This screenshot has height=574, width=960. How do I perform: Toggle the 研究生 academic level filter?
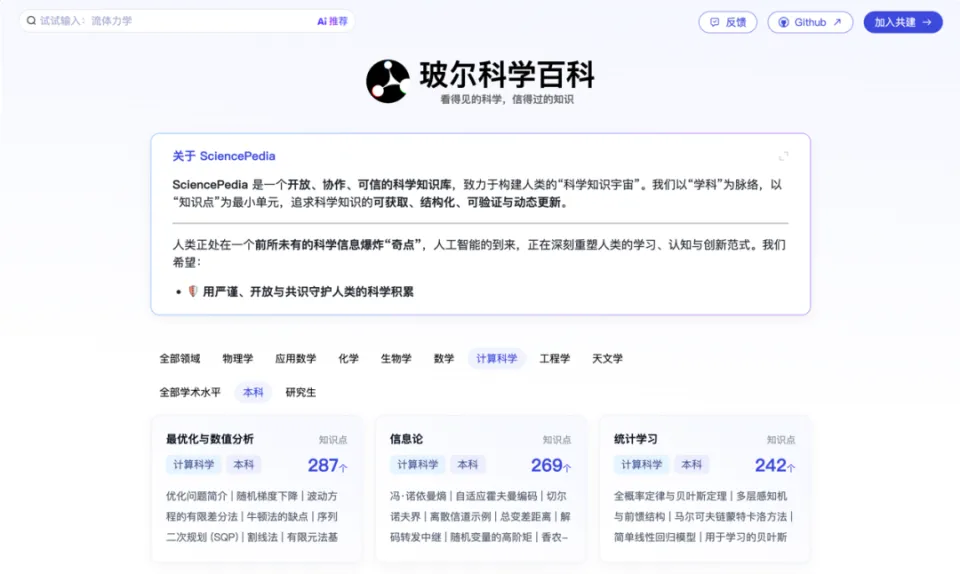tap(301, 393)
